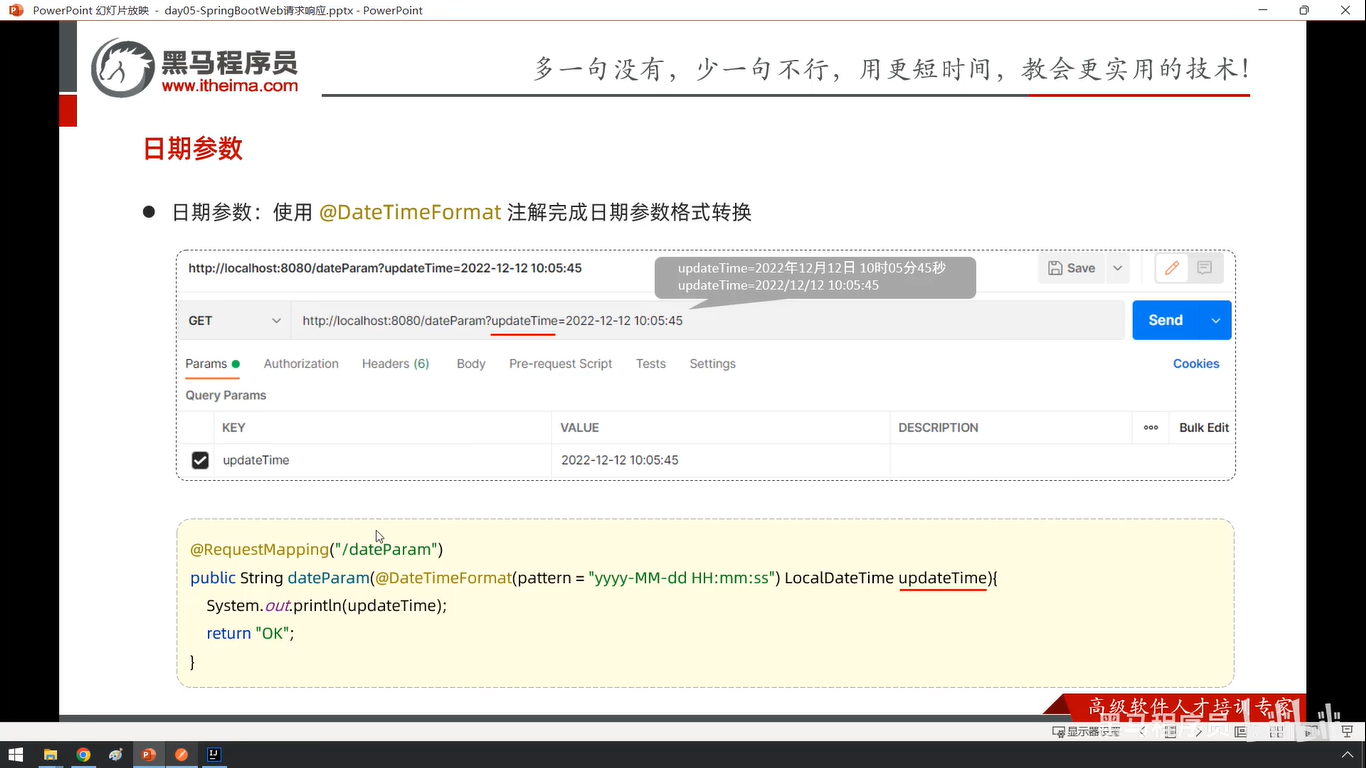The width and height of the screenshot is (1366, 768).
Task: Open Postman from the taskbar
Action: (x=181, y=755)
